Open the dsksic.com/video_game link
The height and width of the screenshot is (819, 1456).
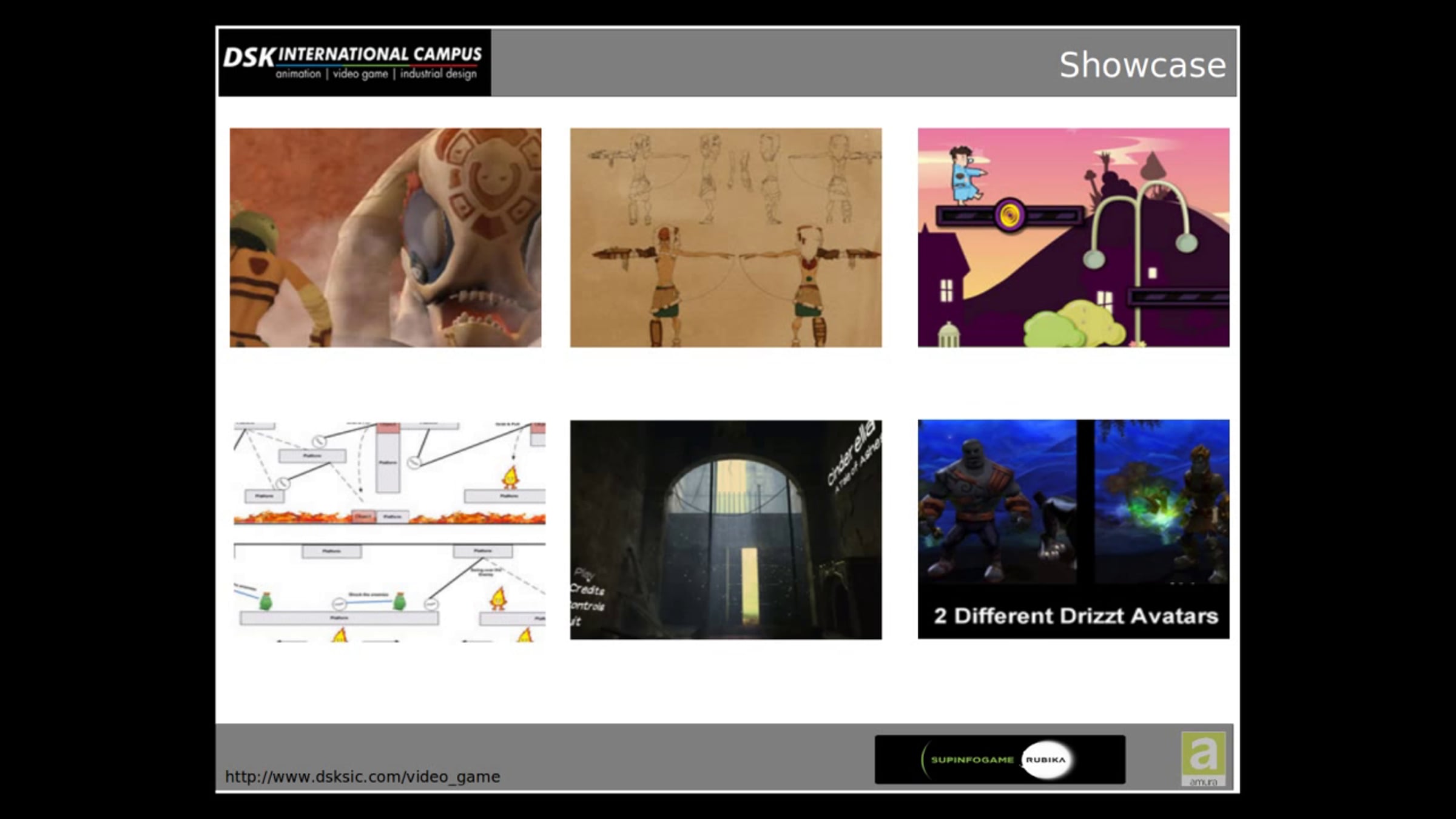click(x=362, y=777)
